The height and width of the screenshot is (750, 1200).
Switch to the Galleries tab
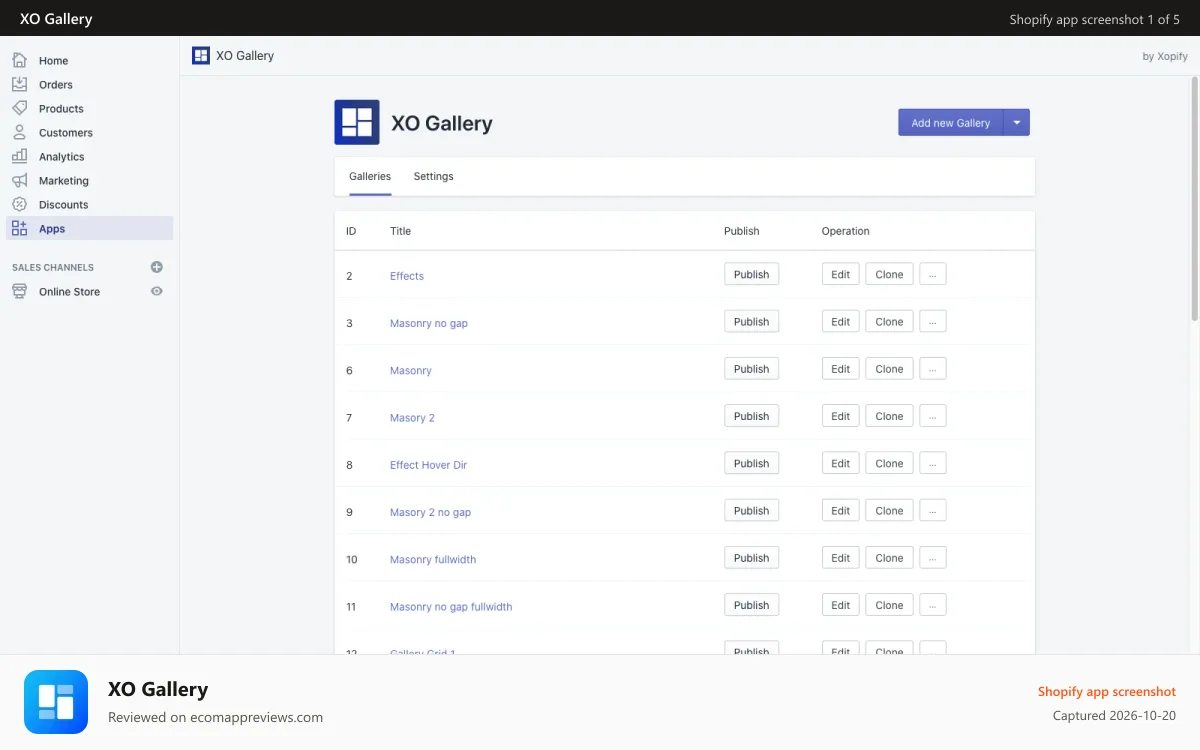coord(370,176)
